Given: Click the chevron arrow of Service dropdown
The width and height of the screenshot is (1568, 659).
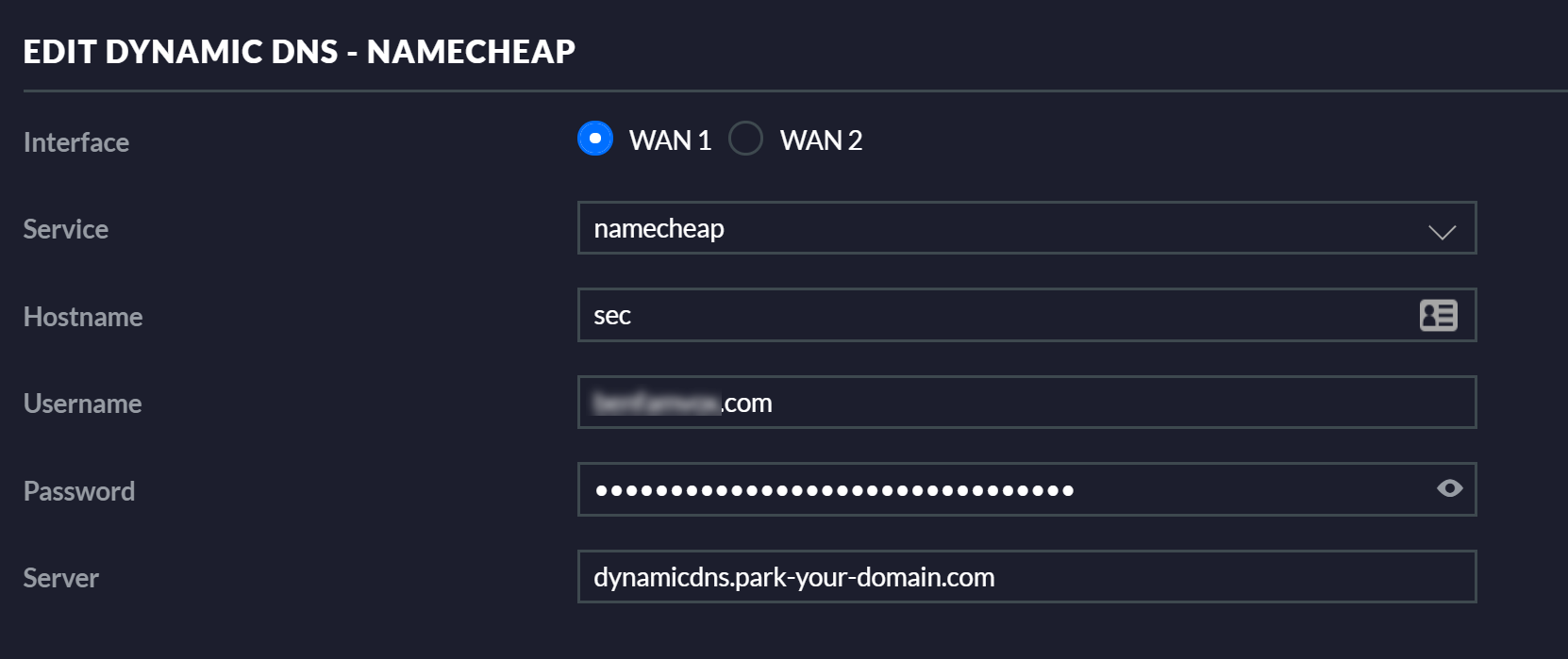Looking at the screenshot, I should tap(1442, 231).
